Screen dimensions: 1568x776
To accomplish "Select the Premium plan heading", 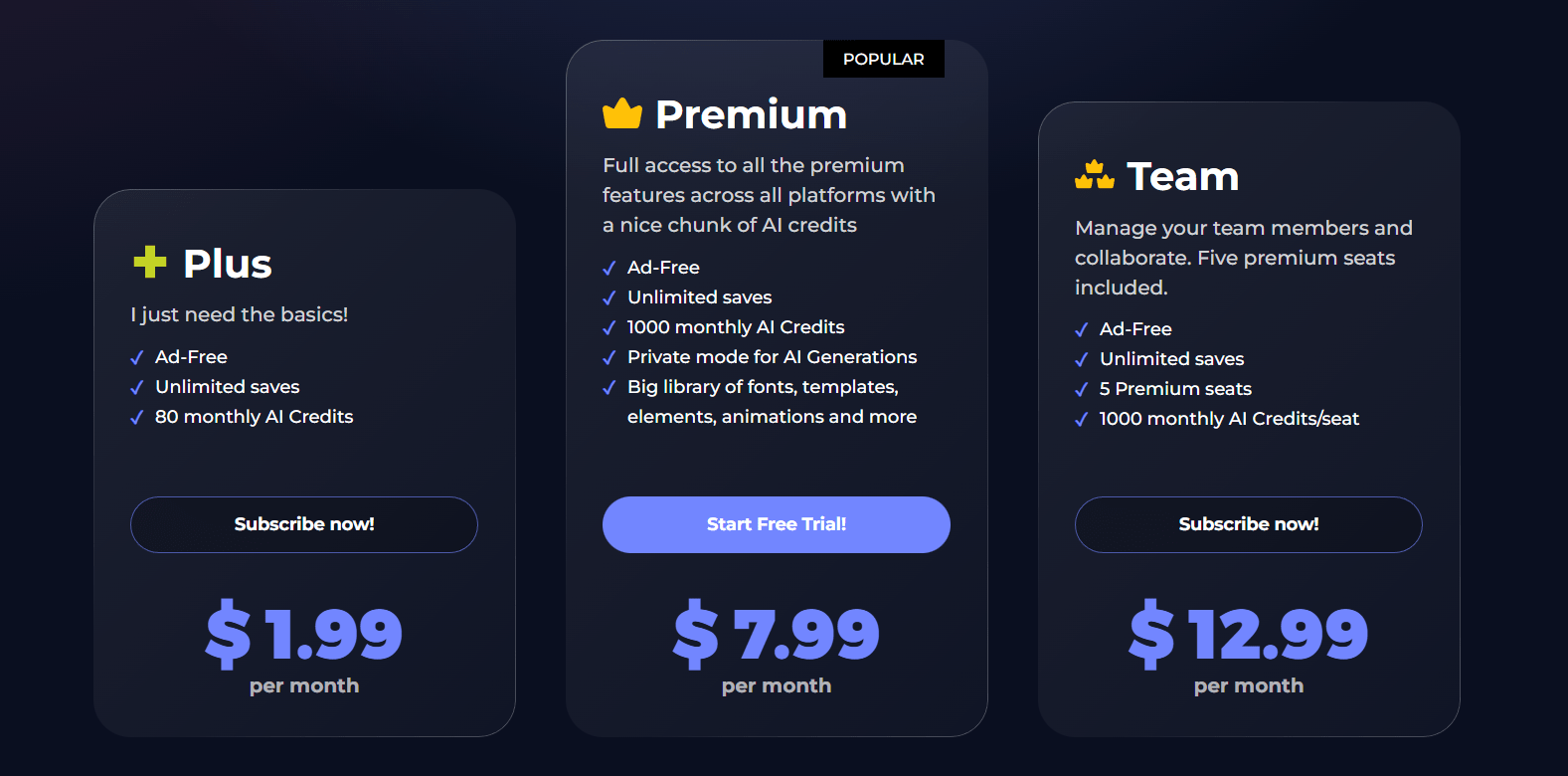I will 752,114.
